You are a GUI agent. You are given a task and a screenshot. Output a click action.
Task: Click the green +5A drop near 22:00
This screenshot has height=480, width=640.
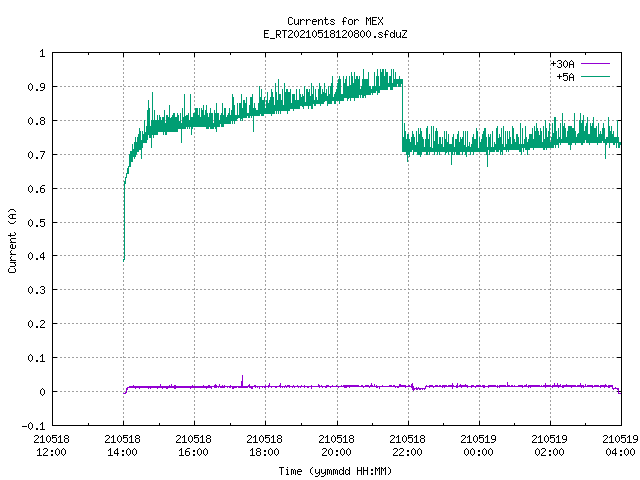coord(402,116)
